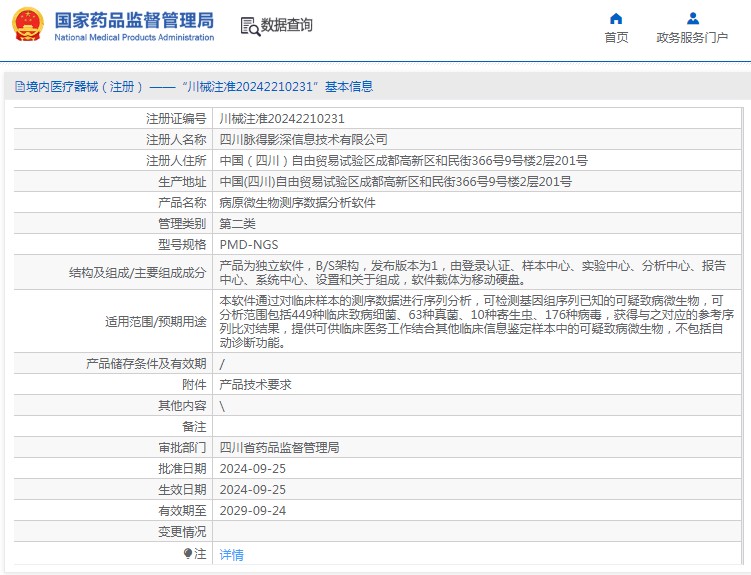Image resolution: width=751 pixels, height=575 pixels.
Task: Select 四川省药品监督管理局 approval department
Action: [x=279, y=448]
